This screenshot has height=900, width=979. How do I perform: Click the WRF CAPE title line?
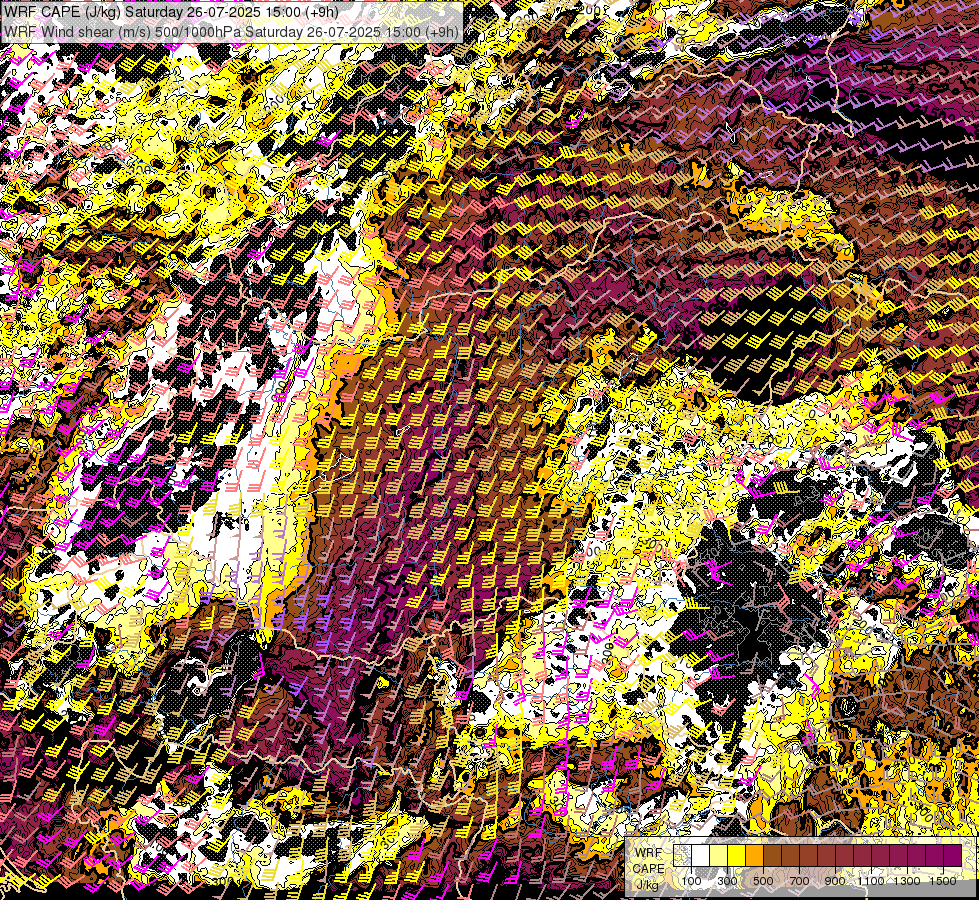click(171, 12)
